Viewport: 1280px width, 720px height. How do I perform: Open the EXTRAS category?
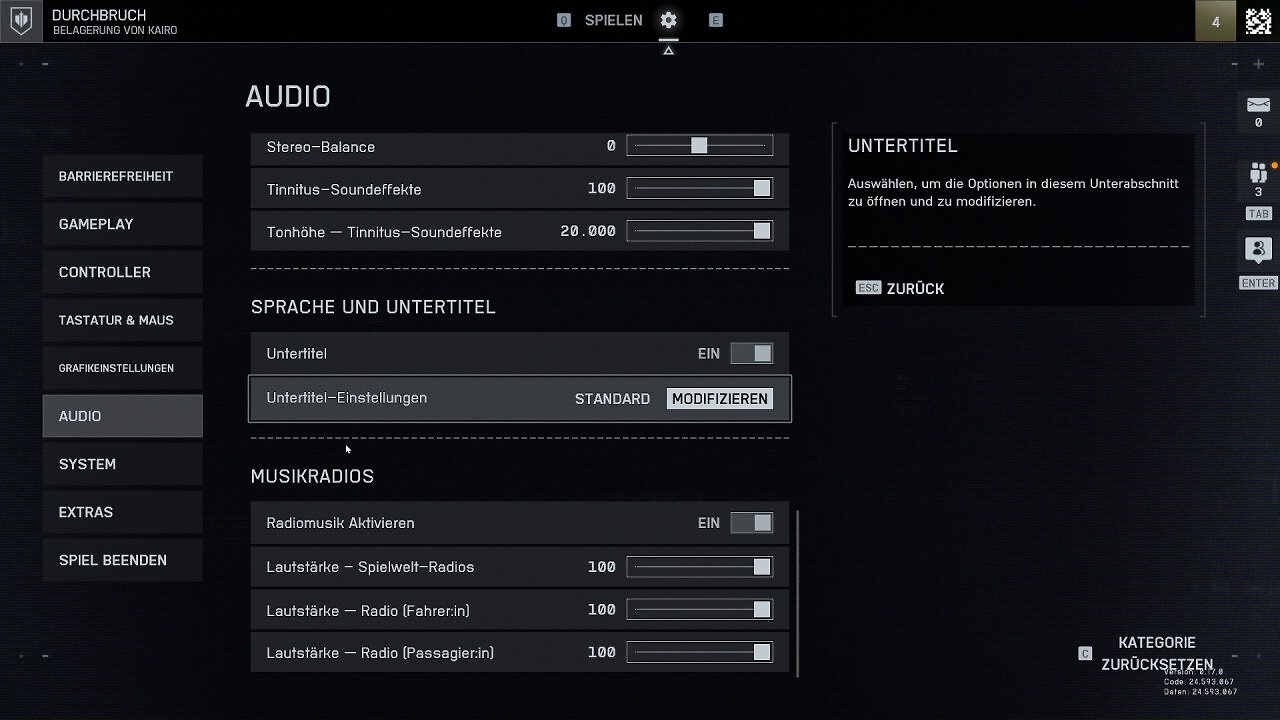pos(122,512)
